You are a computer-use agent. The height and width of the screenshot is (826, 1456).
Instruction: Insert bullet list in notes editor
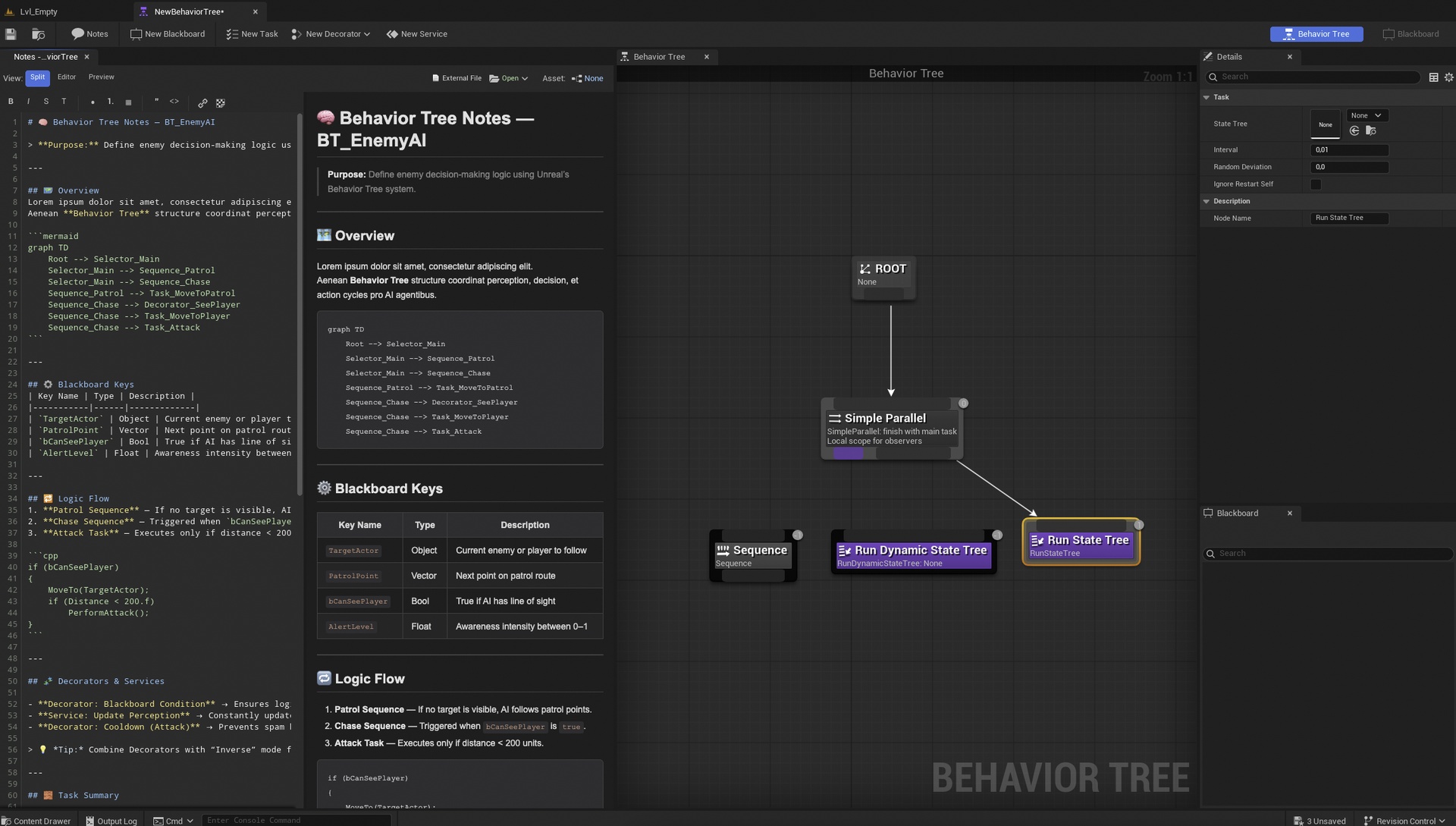[x=93, y=102]
